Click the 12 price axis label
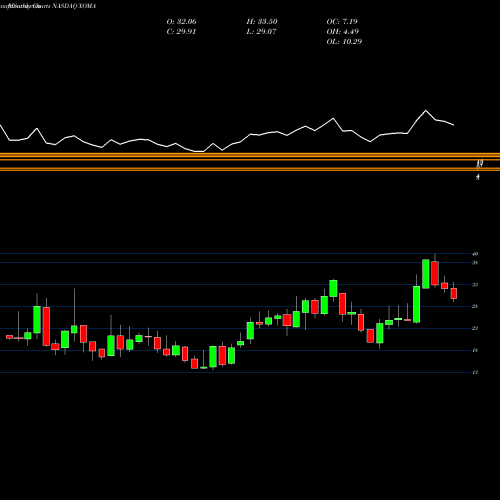This screenshot has width=500, height=500. click(x=475, y=372)
